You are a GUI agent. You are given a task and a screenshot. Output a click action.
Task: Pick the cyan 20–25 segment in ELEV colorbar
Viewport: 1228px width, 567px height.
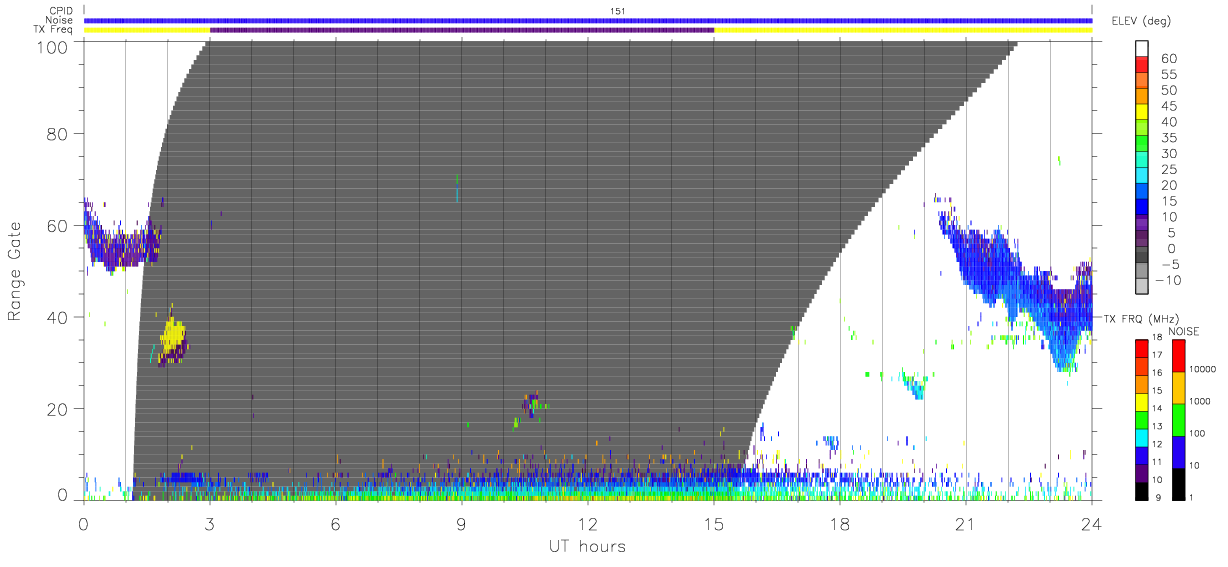(1142, 177)
